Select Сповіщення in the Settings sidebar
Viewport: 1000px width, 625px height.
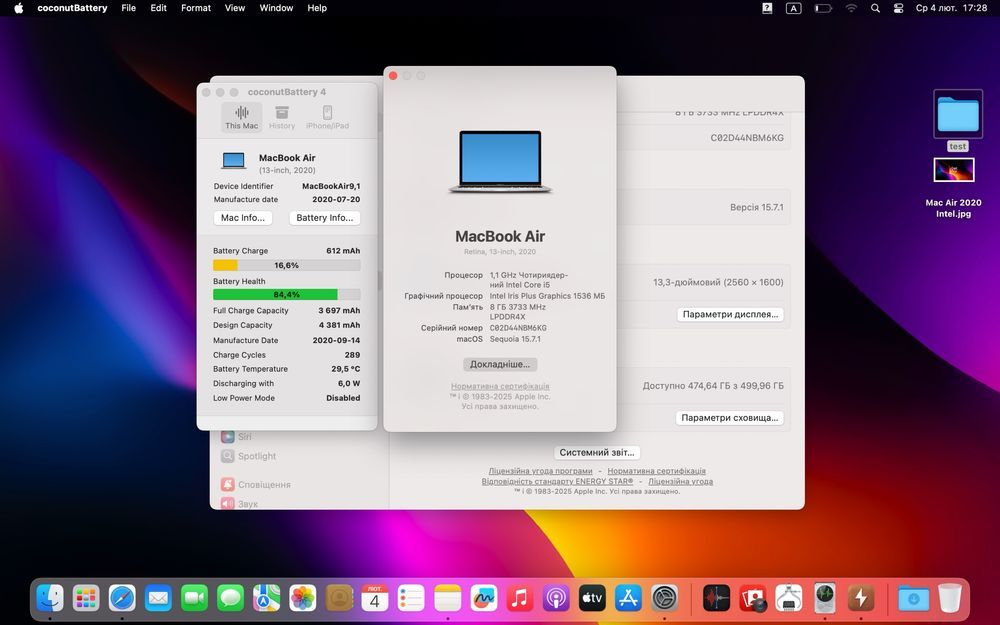tap(256, 485)
